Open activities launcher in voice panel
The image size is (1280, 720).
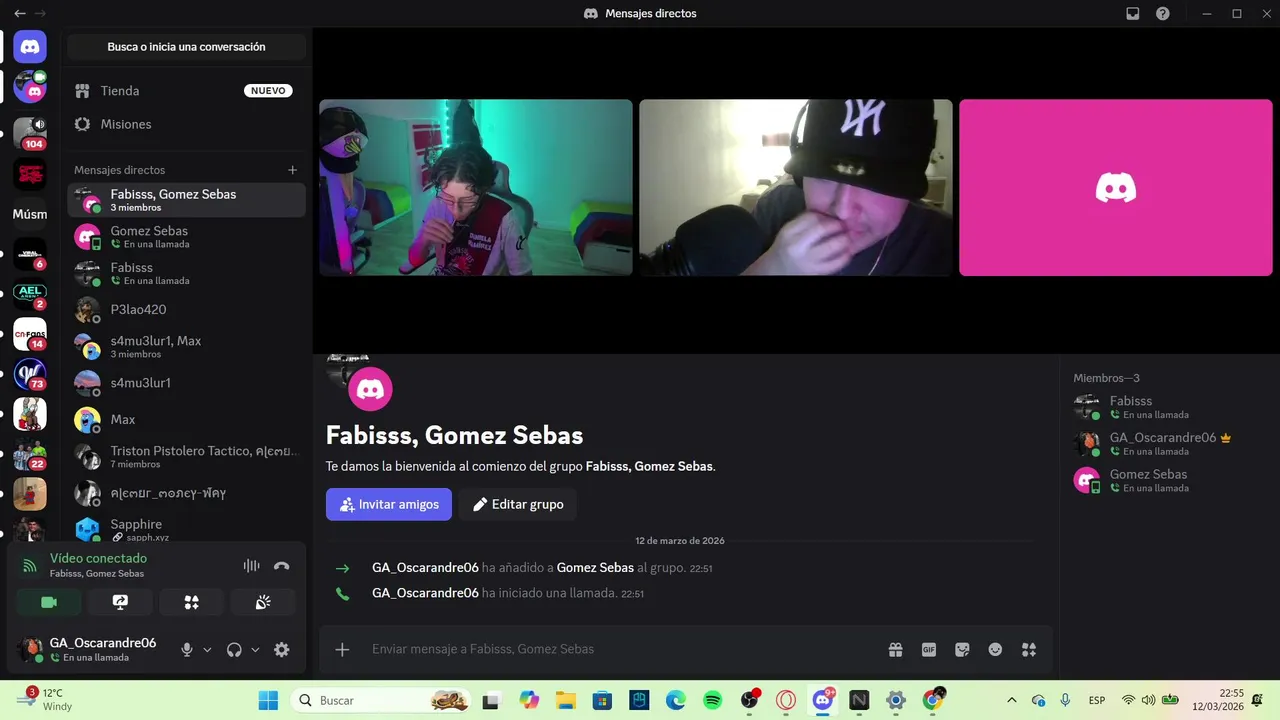click(x=192, y=602)
